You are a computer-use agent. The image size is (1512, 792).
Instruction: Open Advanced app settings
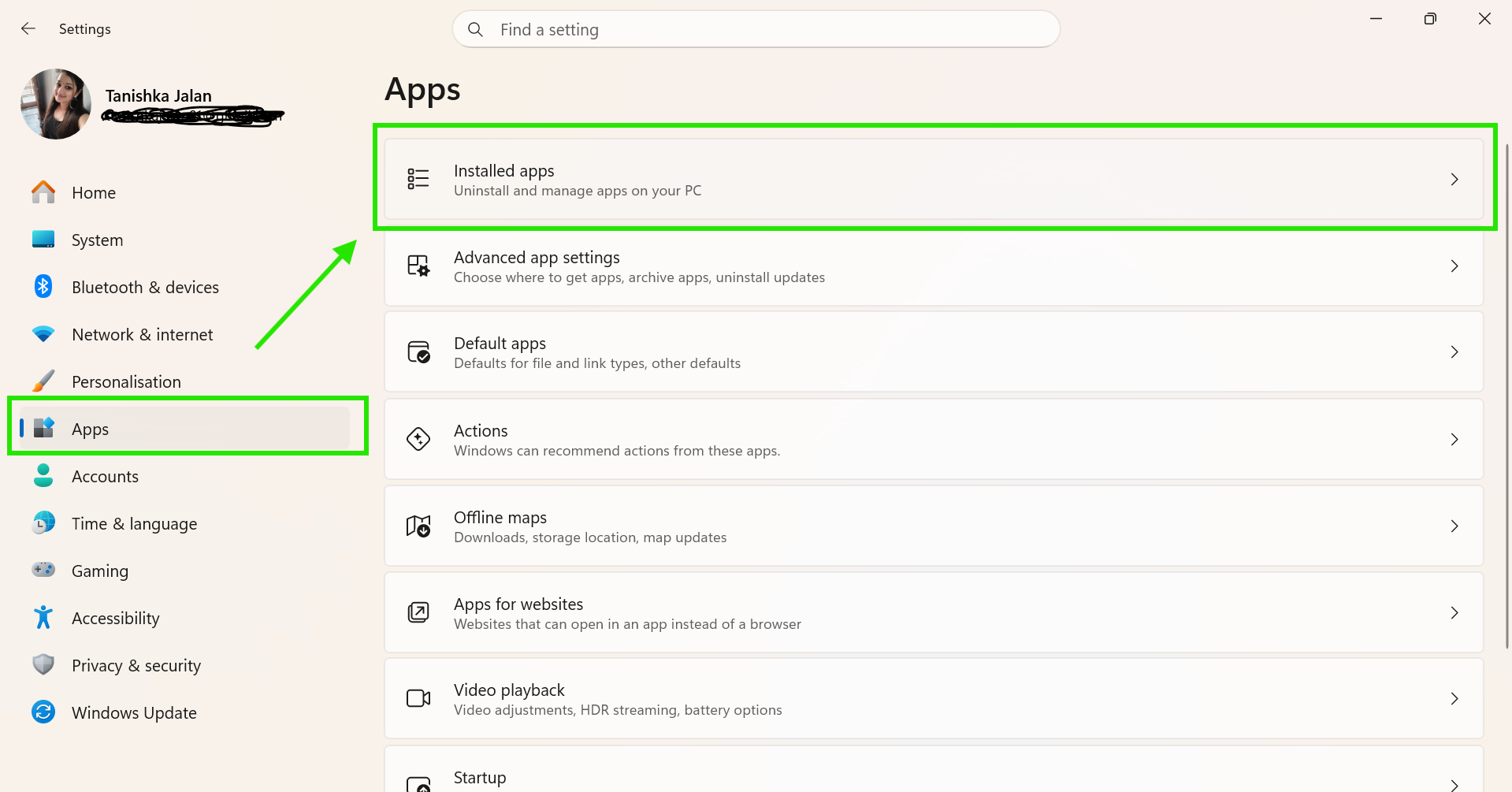(934, 266)
